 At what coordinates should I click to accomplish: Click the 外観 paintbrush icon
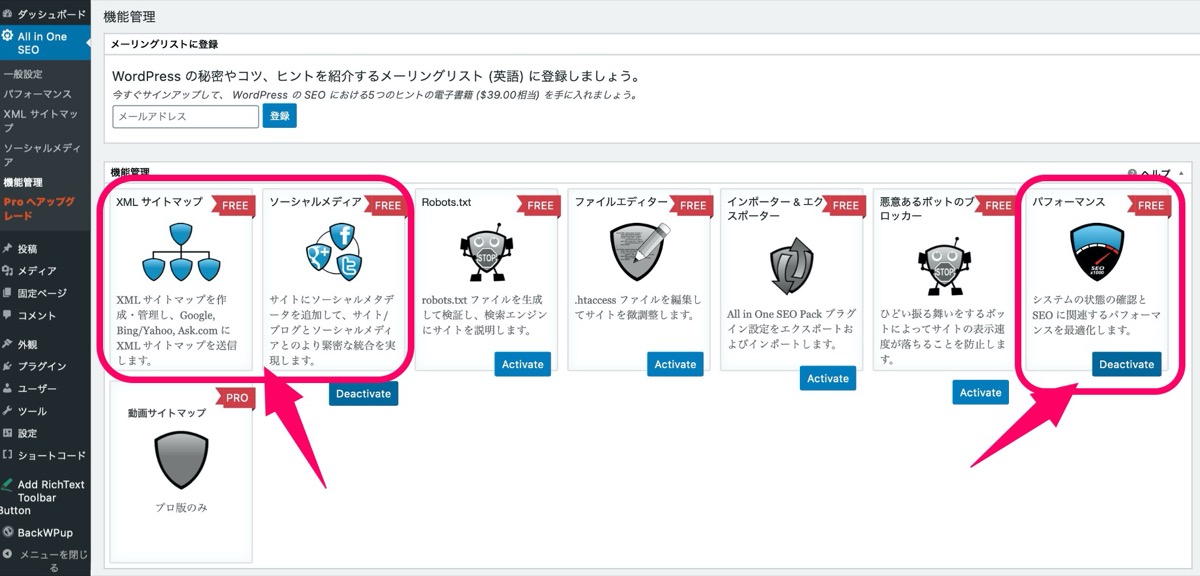pos(8,344)
